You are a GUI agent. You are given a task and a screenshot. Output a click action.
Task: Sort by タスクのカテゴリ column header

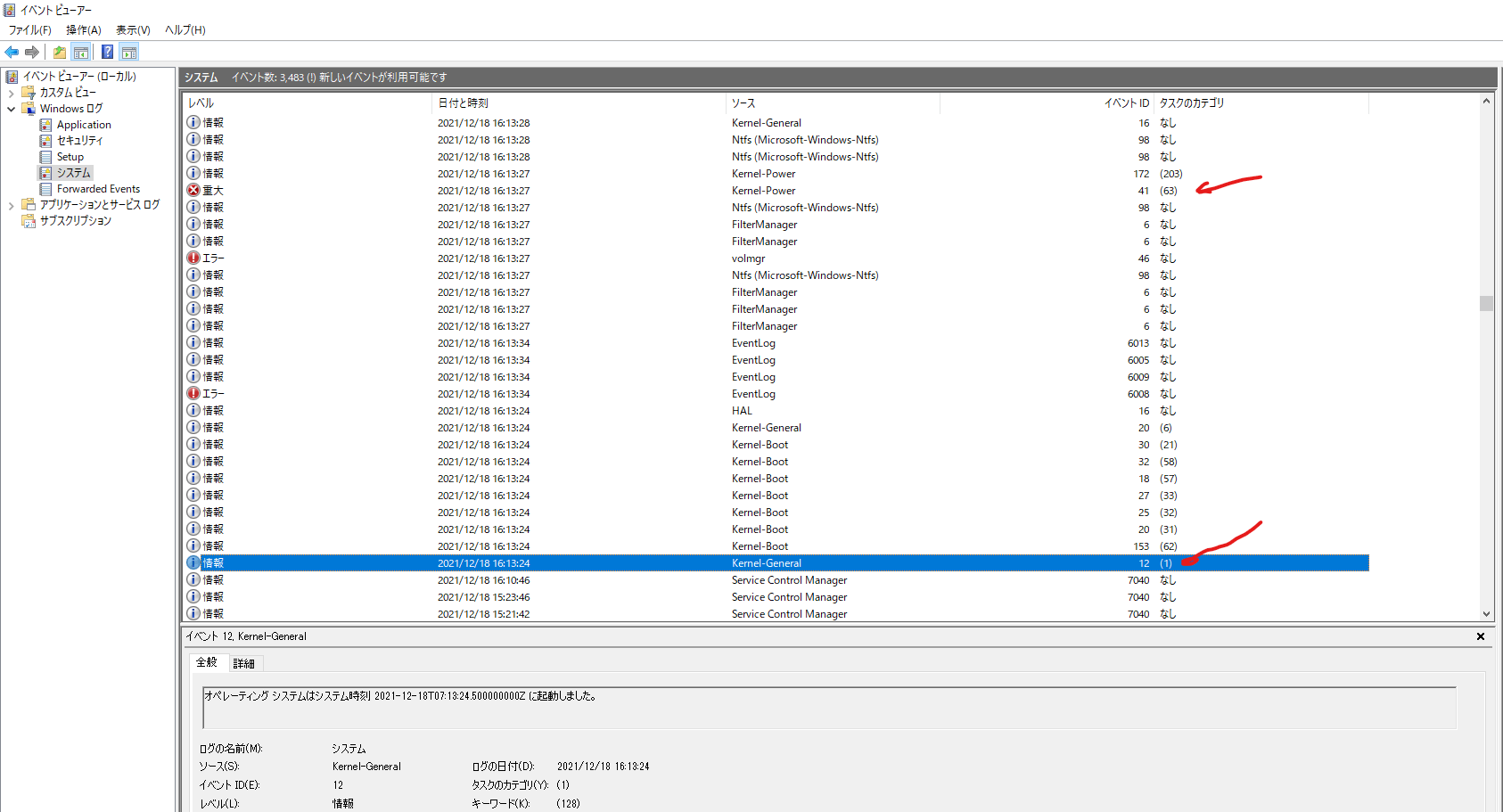click(x=1261, y=103)
